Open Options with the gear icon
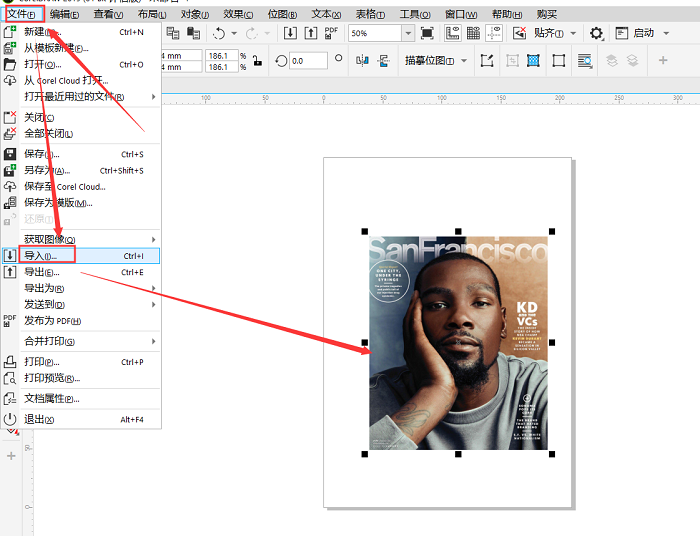 (x=597, y=33)
